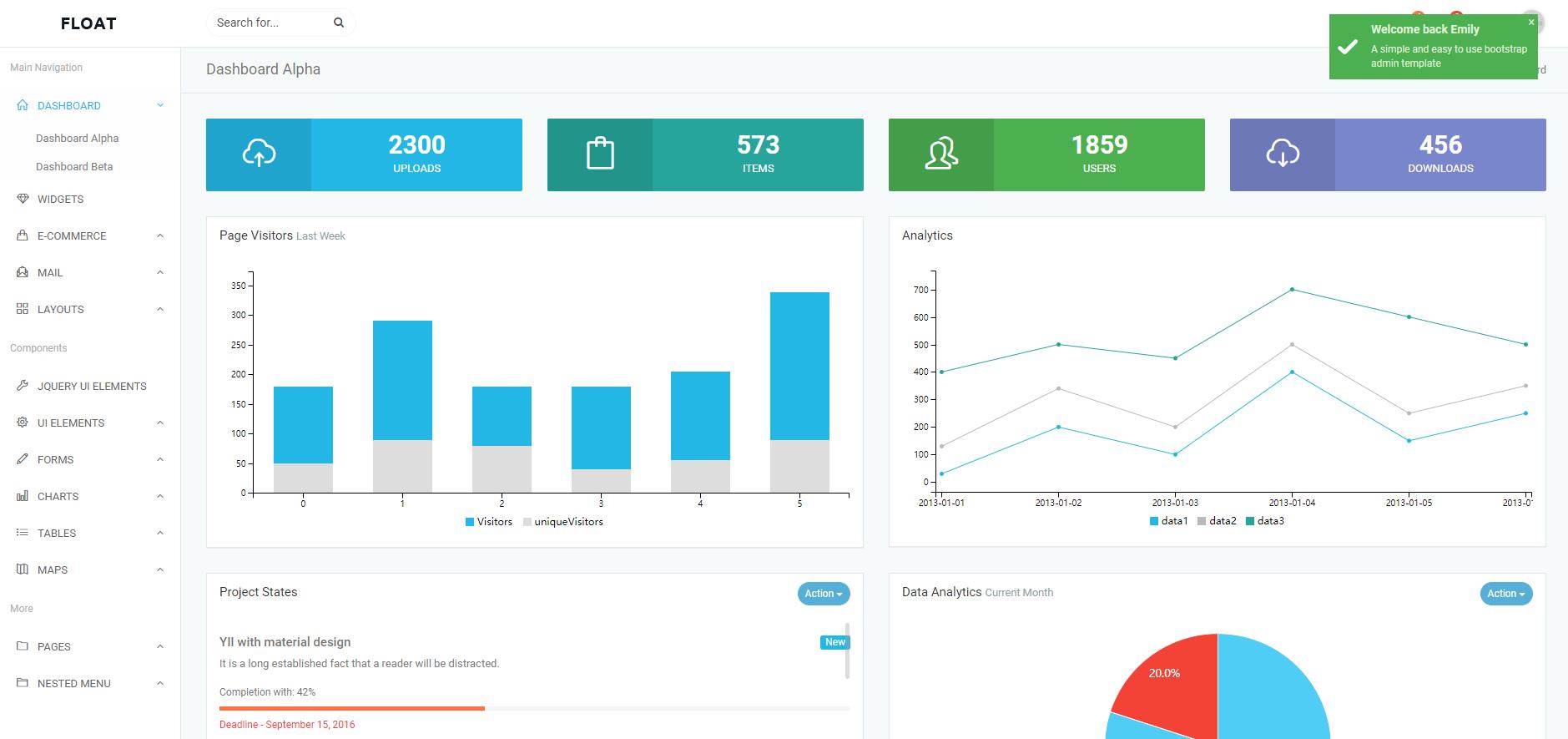The image size is (1568, 739).
Task: Expand the Charts menu chevron
Action: (160, 497)
